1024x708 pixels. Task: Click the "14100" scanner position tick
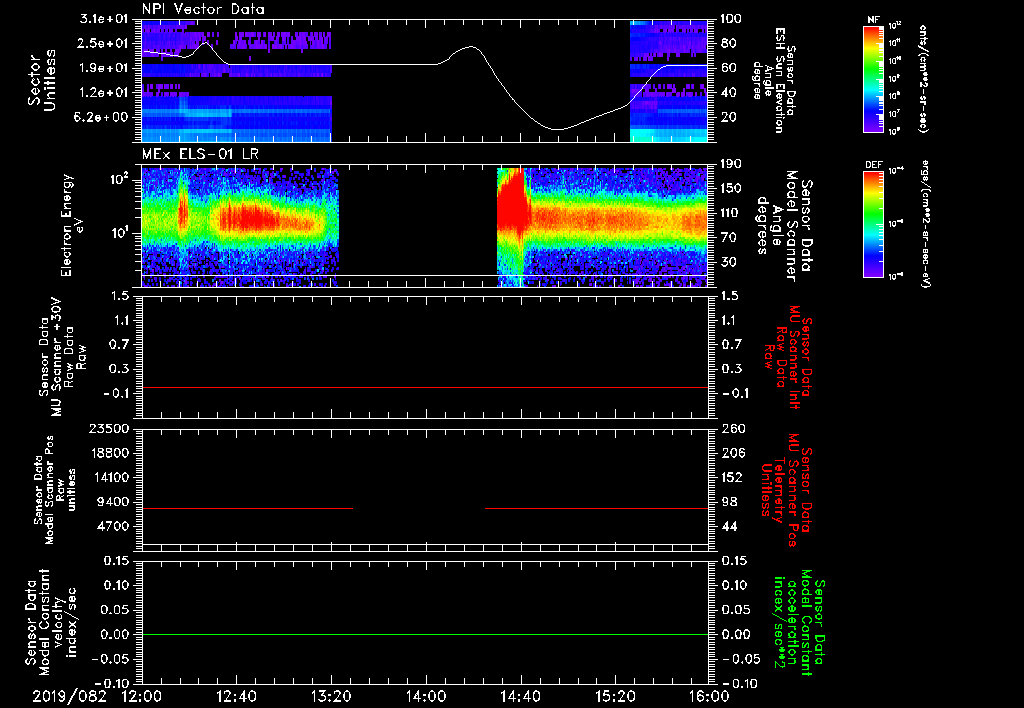(110, 477)
